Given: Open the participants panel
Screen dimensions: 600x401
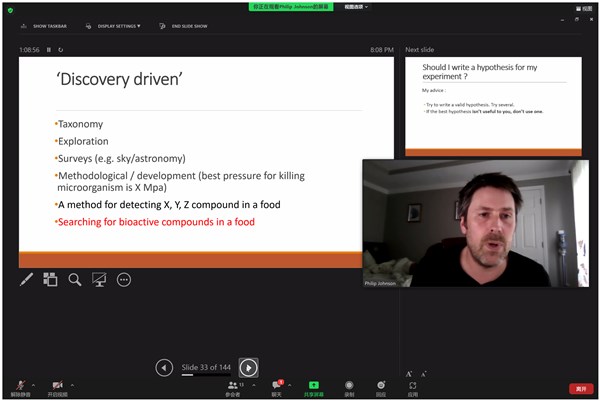Looking at the screenshot, I should click(233, 387).
